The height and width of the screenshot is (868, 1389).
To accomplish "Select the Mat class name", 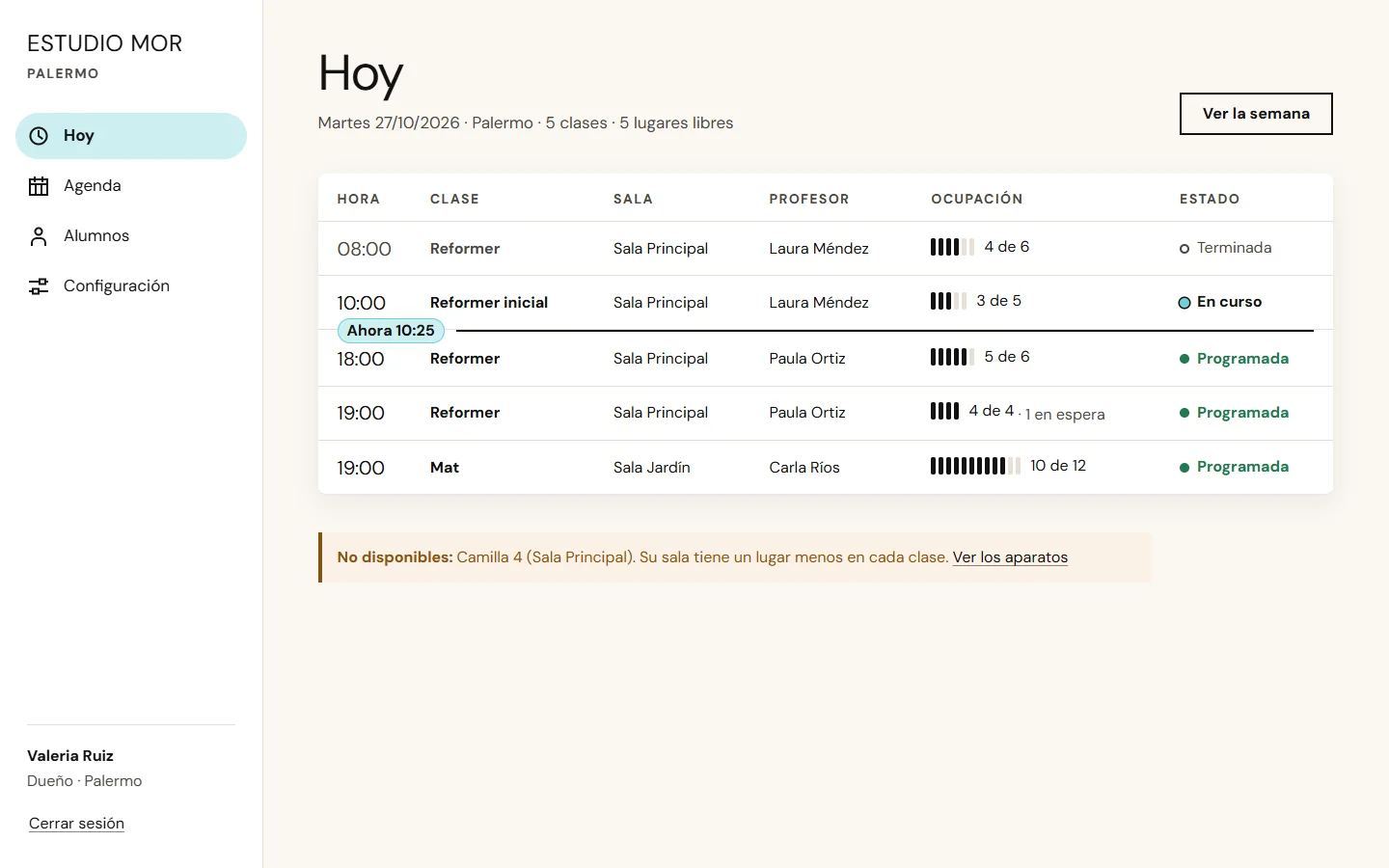I will coord(445,468).
